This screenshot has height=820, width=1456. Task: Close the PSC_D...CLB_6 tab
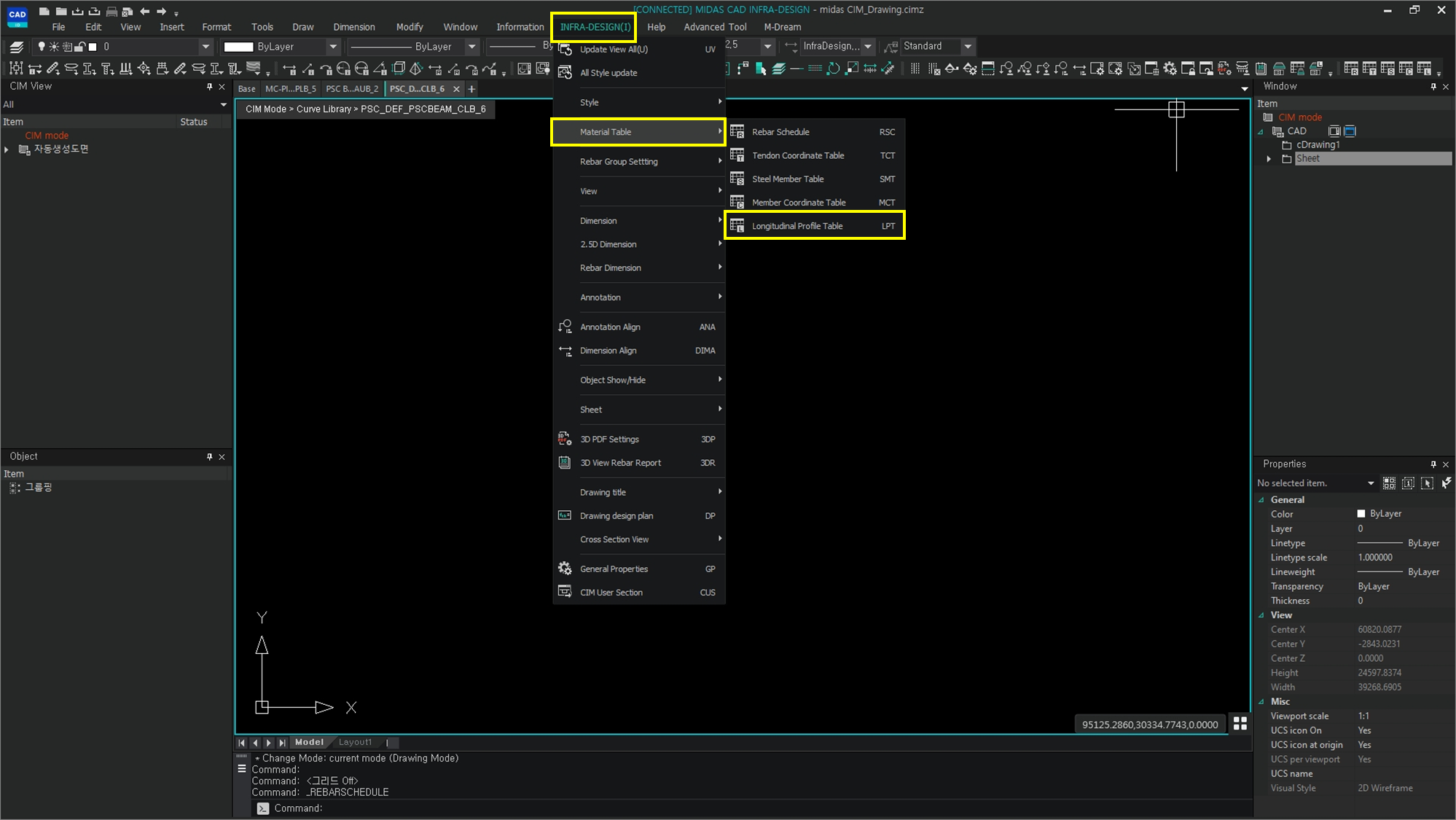tap(456, 89)
